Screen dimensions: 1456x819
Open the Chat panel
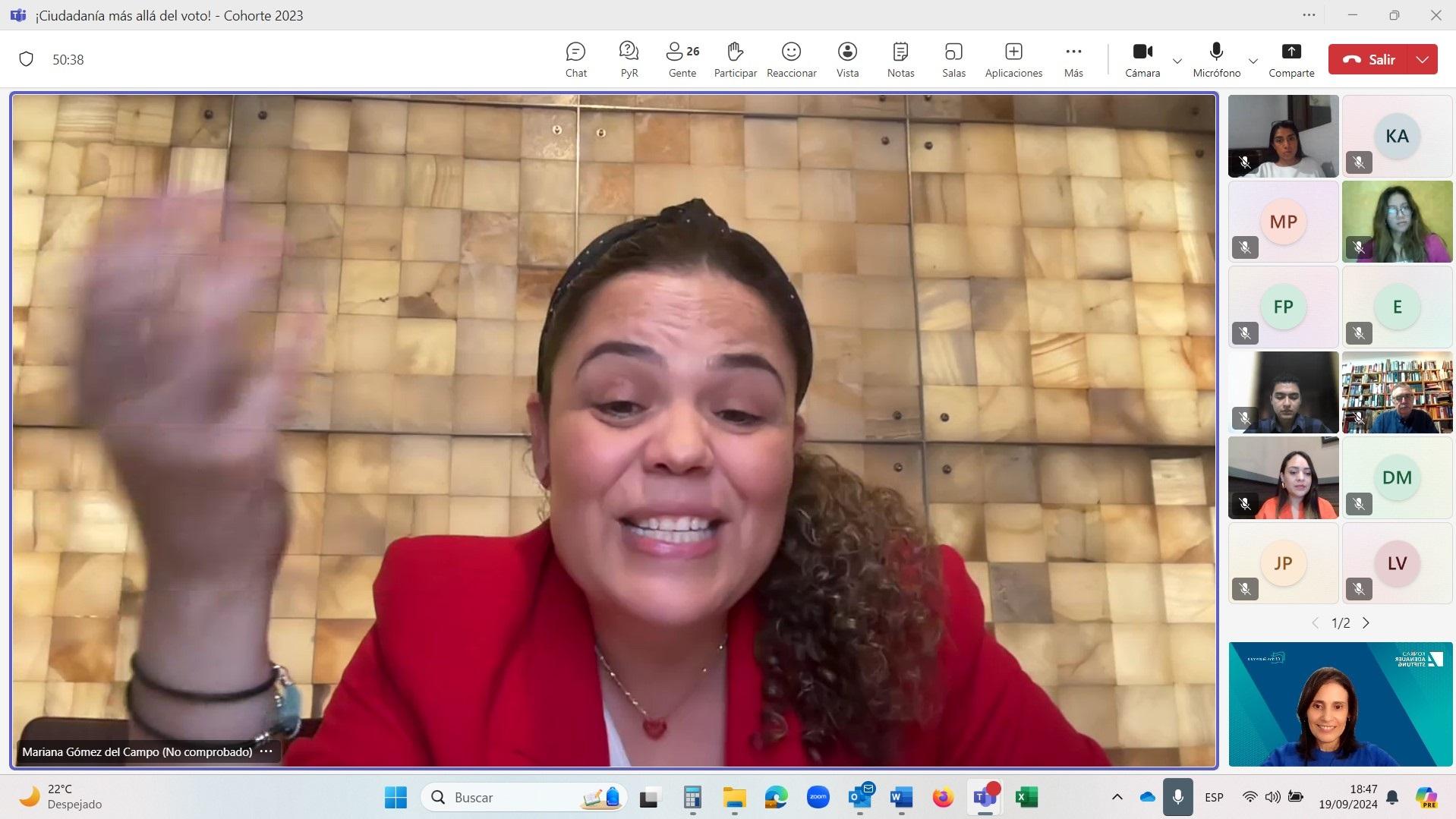click(x=575, y=59)
